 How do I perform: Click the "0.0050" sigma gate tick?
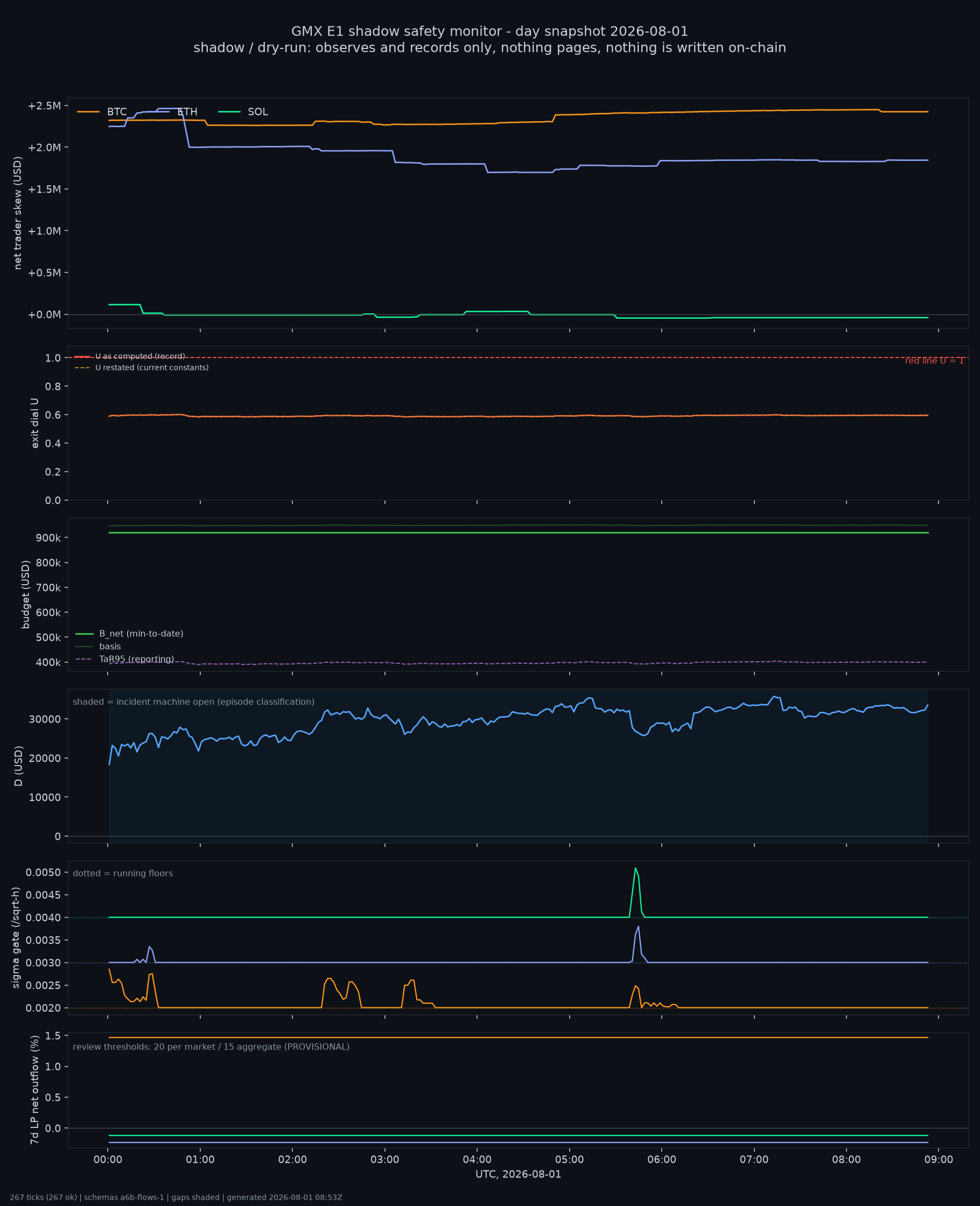tap(43, 873)
